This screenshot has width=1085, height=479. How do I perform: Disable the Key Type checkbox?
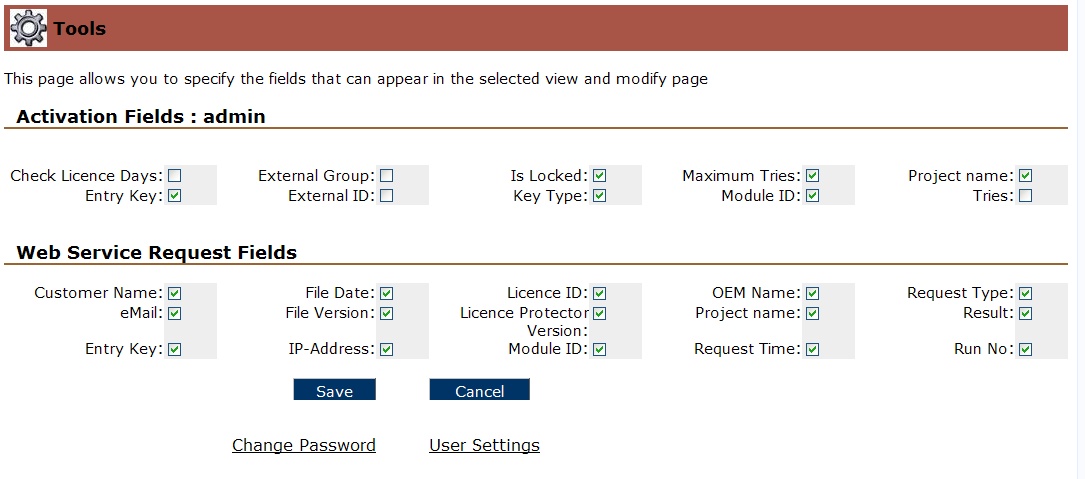599,196
